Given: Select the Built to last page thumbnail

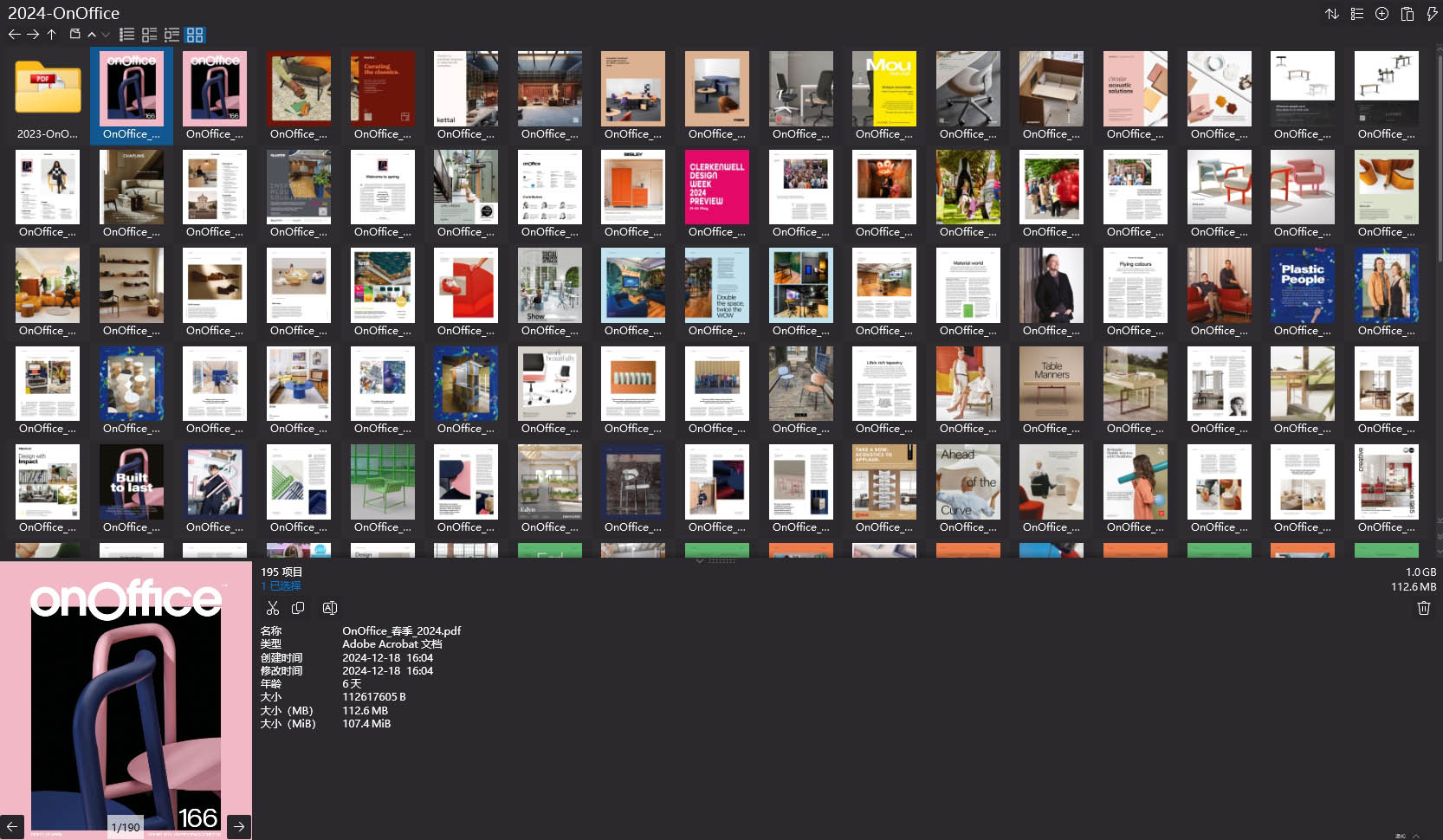Looking at the screenshot, I should click(132, 481).
